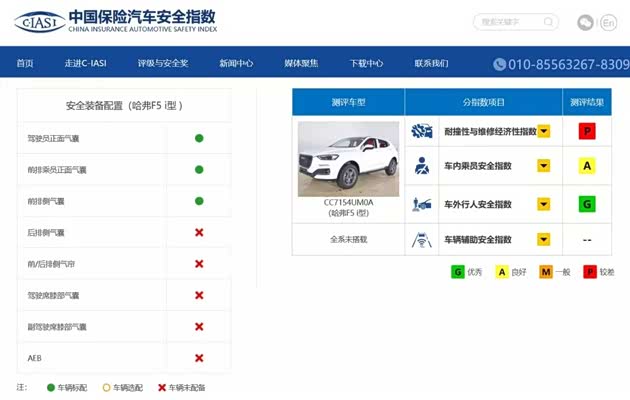Screen dimensions: 630x400
Task: Expand the 车内乘员安全指数 dropdown arrow
Action: pyautogui.click(x=544, y=166)
